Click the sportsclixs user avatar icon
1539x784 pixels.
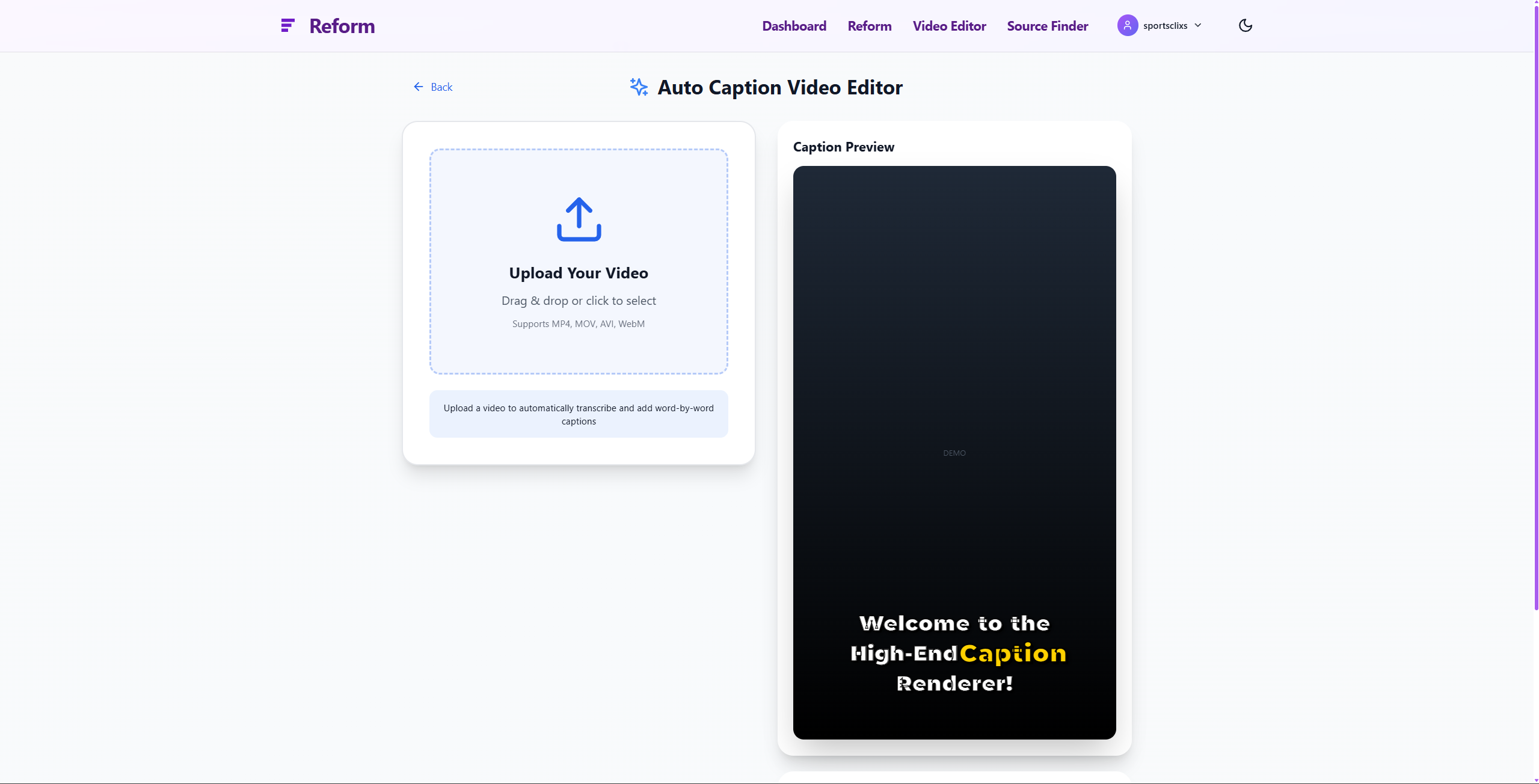click(x=1127, y=25)
